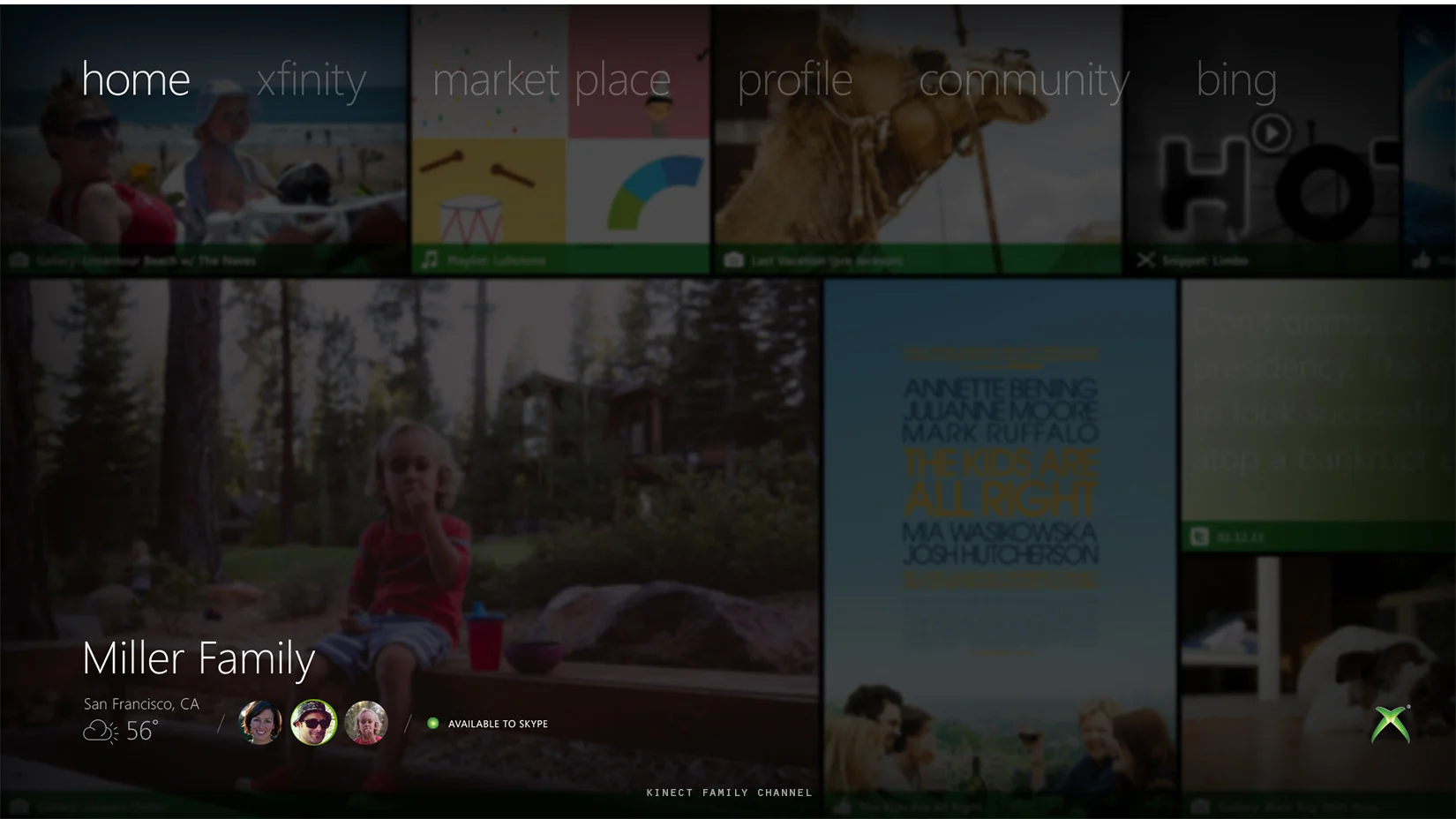This screenshot has width=1456, height=819.
Task: Select the blonde child's avatar
Action: click(x=366, y=723)
